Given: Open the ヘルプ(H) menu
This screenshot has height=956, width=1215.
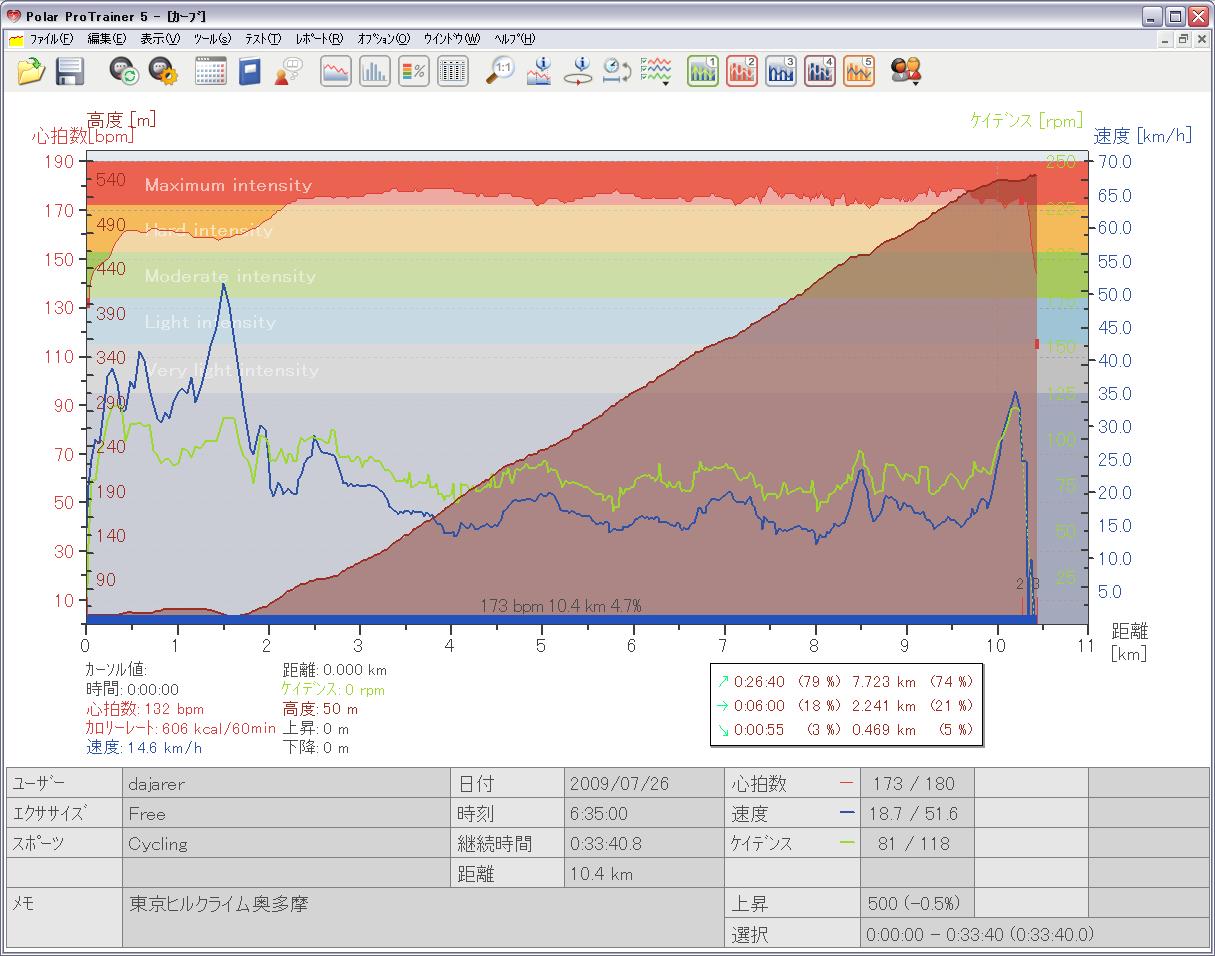Looking at the screenshot, I should coord(514,39).
